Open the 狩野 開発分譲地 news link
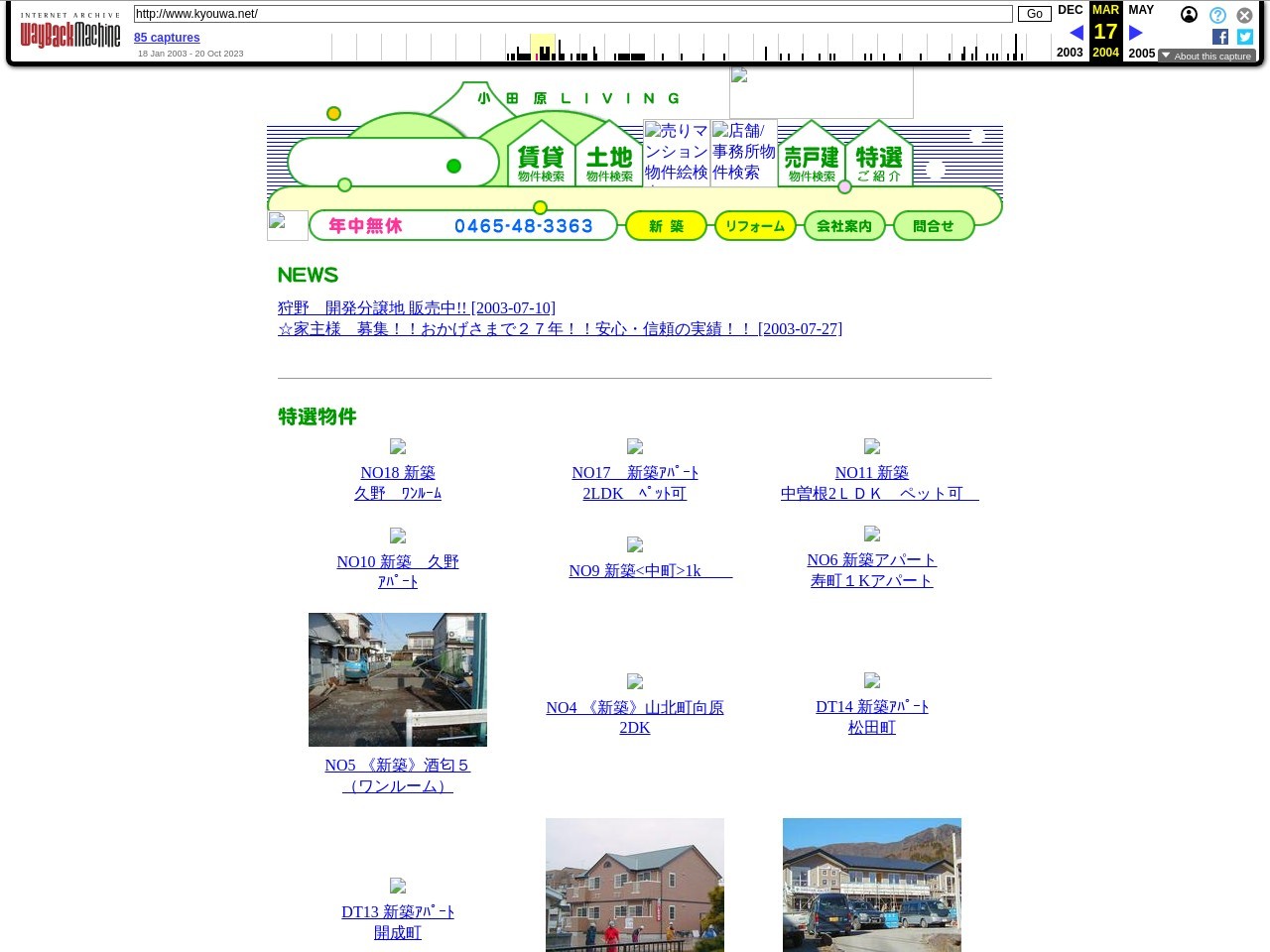 point(417,308)
